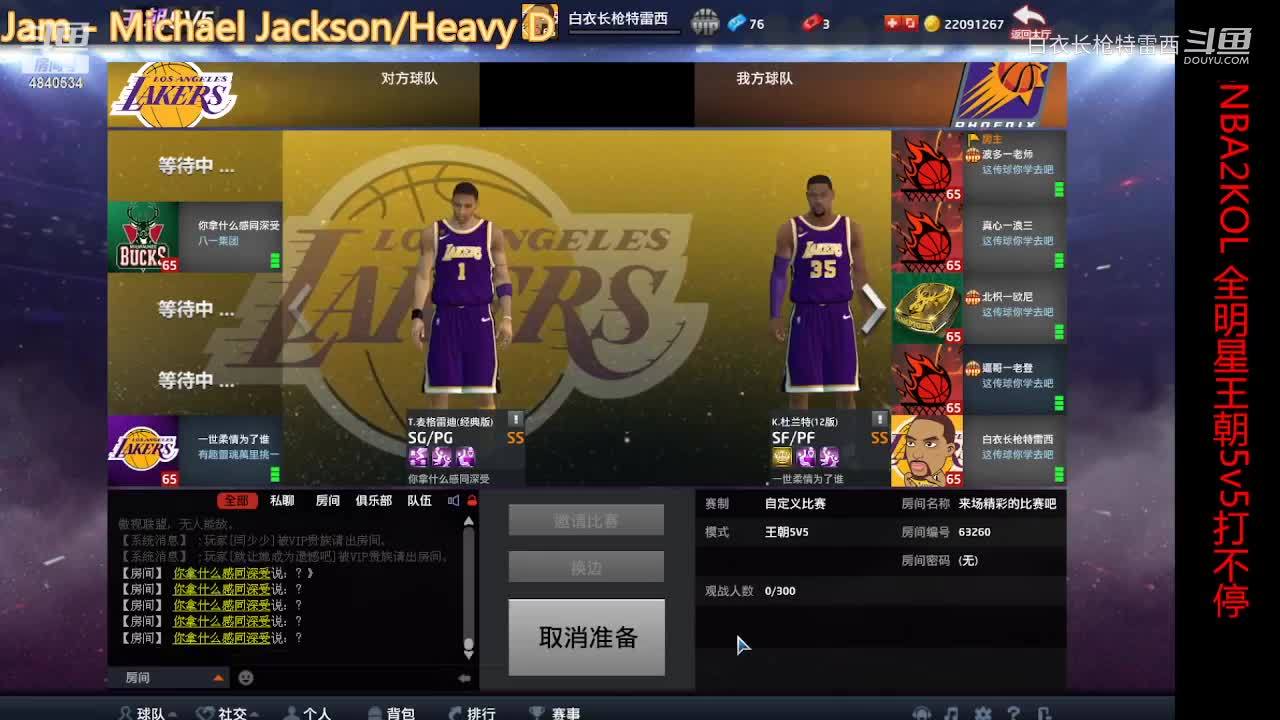Open settings gear icon
Viewport: 1280px width, 720px height.
point(982,713)
